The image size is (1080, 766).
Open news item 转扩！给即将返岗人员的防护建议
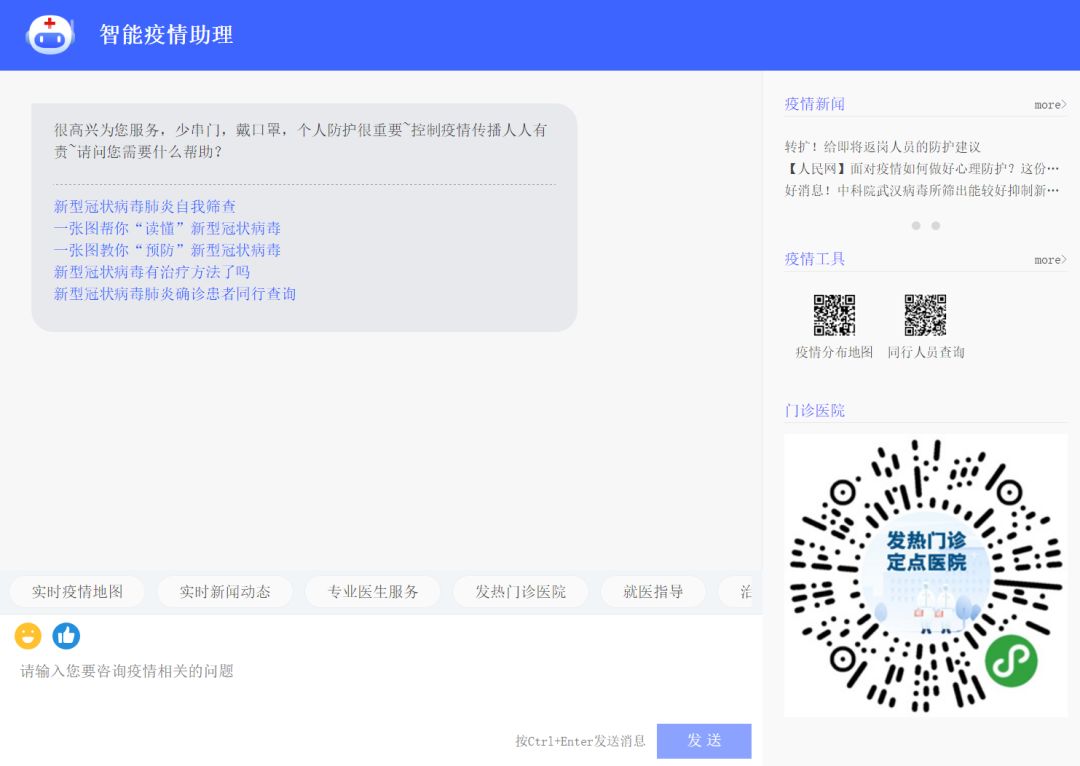tap(882, 147)
